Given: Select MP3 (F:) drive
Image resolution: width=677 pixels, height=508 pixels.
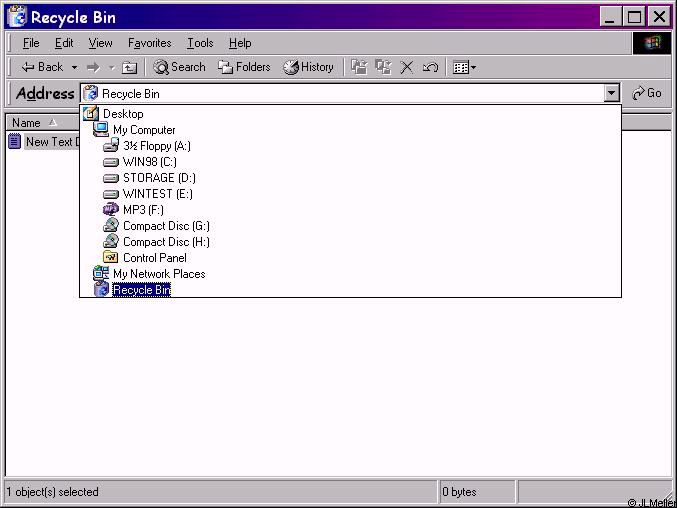Looking at the screenshot, I should pyautogui.click(x=143, y=210).
